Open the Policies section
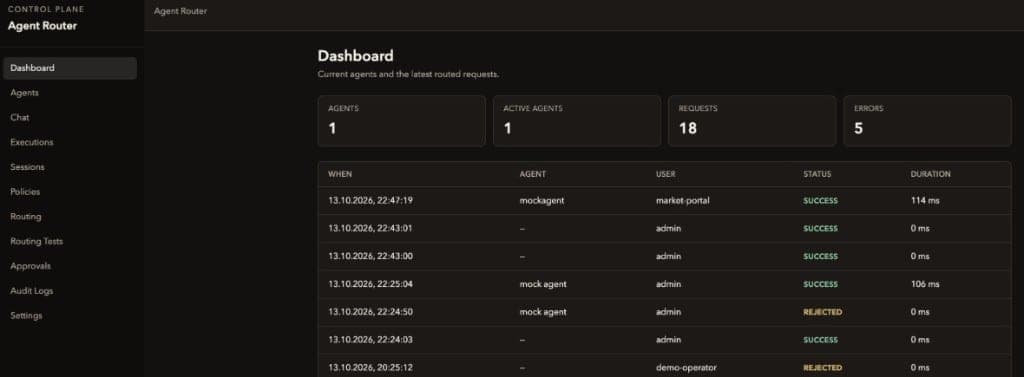 click(25, 192)
